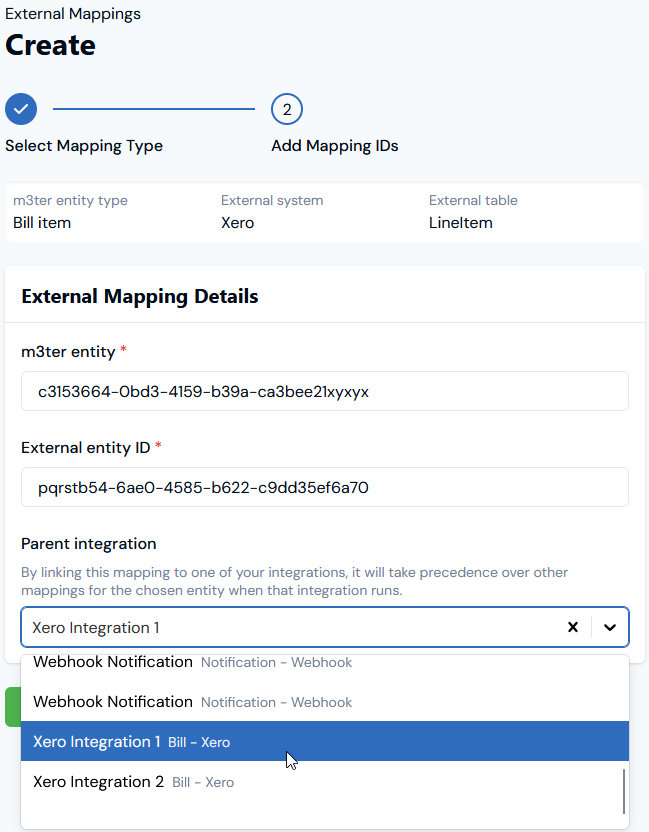Click the LineItem external table value
649x832 pixels.
461,223
